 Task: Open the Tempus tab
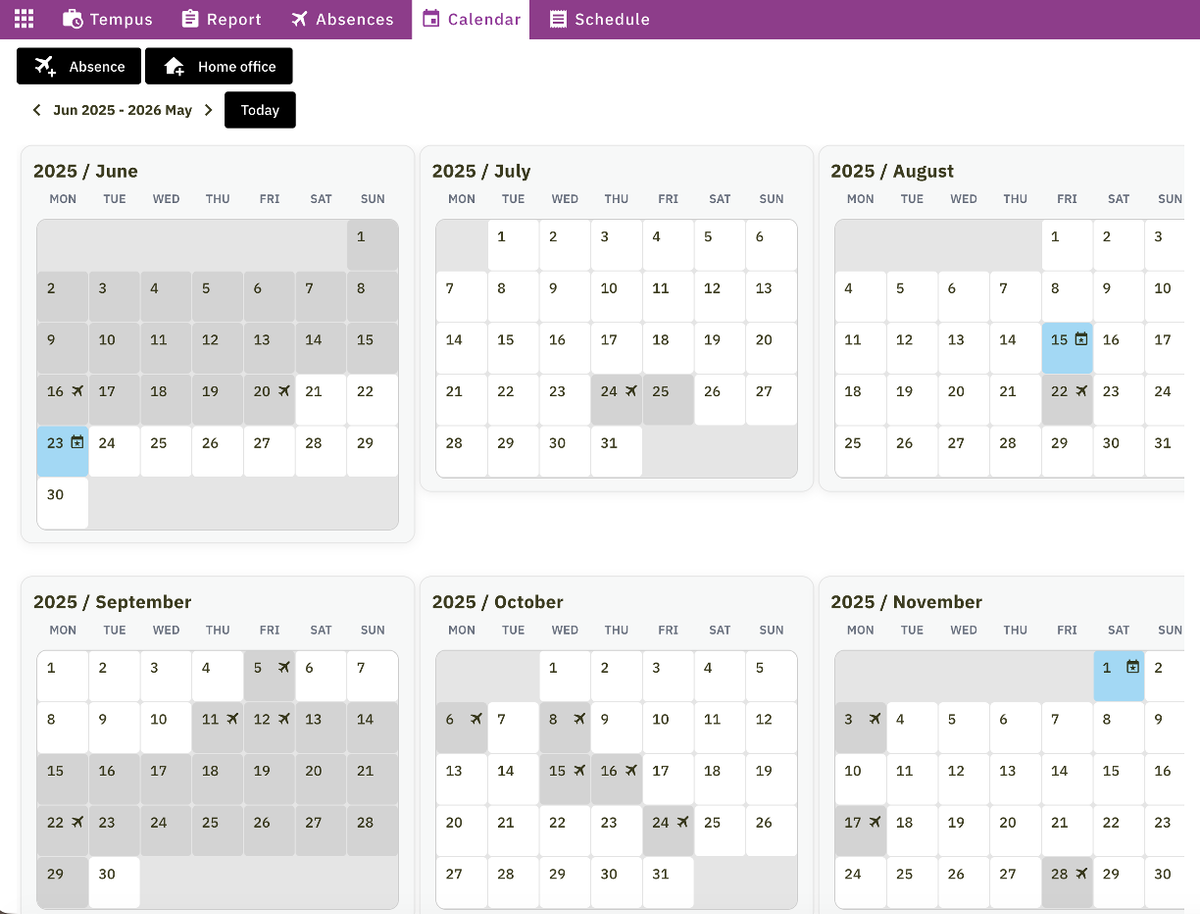pyautogui.click(x=107, y=19)
